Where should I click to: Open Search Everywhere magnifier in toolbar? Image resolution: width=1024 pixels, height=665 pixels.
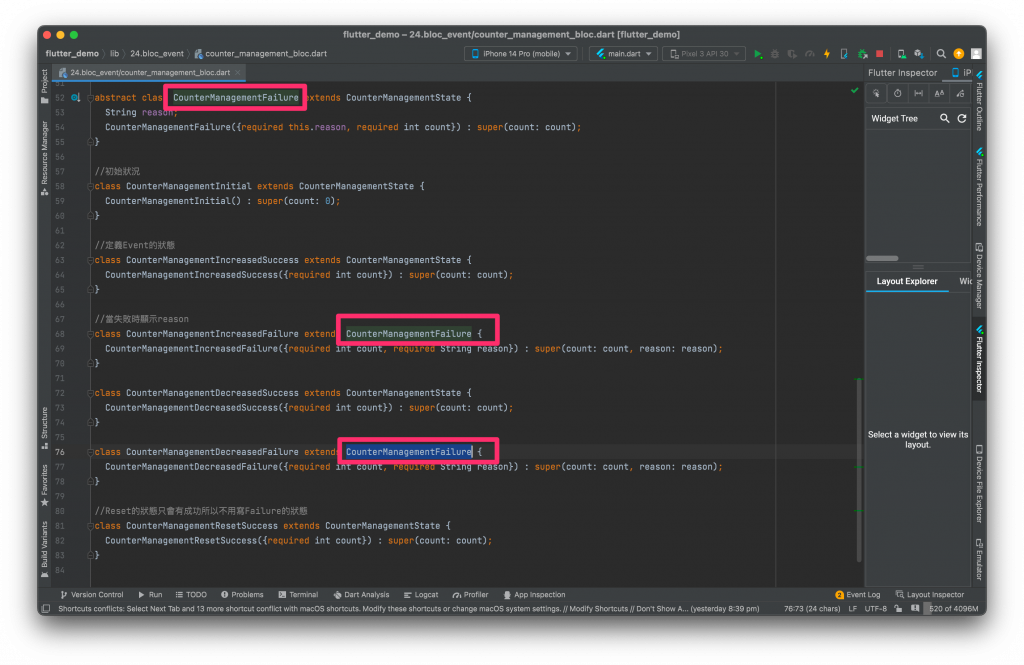941,54
